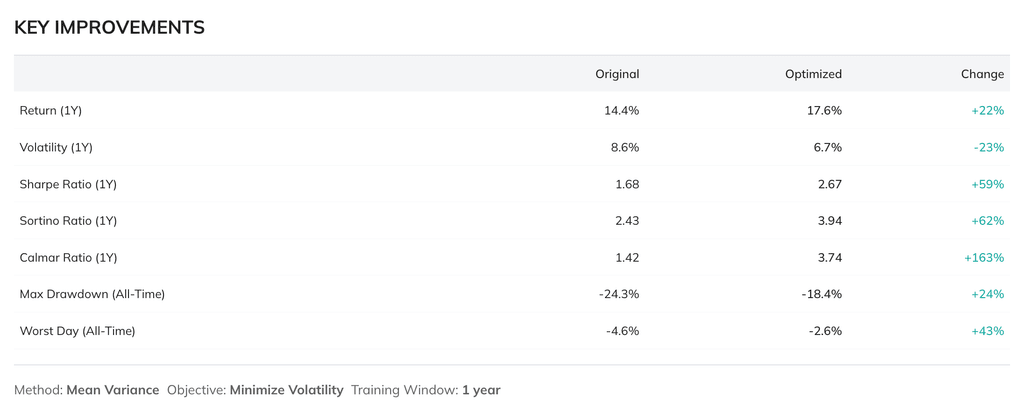Select the Worst Day (All-Time) row label
This screenshot has height=414, width=1024.
77,331
